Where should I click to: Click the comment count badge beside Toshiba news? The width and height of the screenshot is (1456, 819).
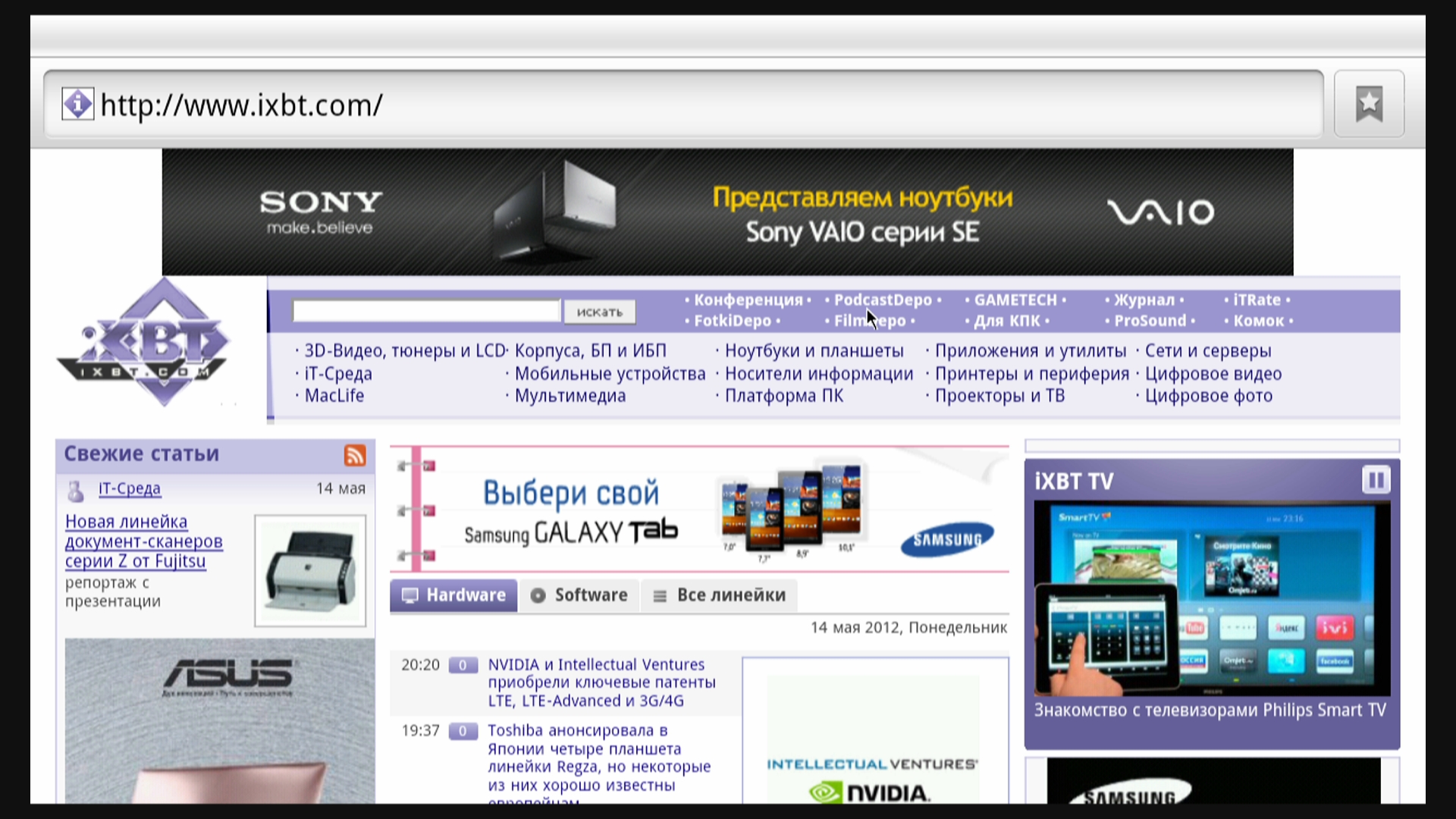tap(462, 731)
